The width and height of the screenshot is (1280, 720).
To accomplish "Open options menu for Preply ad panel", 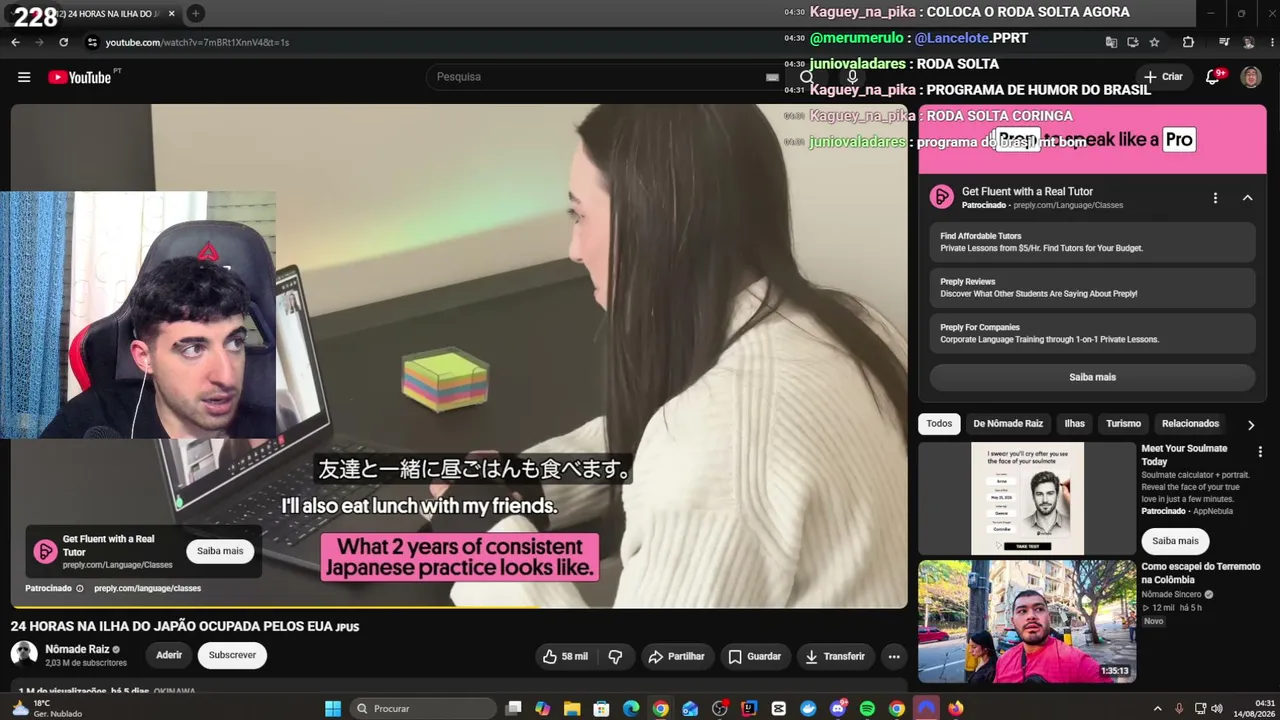I will [1215, 198].
